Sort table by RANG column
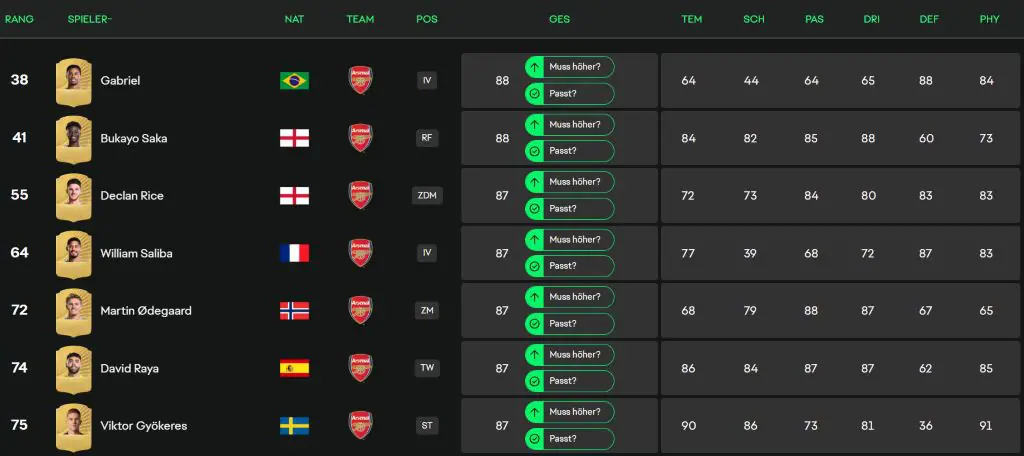This screenshot has width=1024, height=456. pos(19,19)
